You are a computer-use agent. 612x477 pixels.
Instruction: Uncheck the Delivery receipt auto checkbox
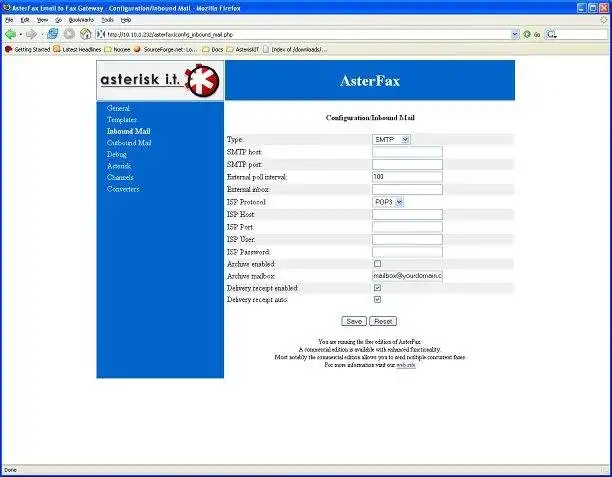click(x=377, y=299)
